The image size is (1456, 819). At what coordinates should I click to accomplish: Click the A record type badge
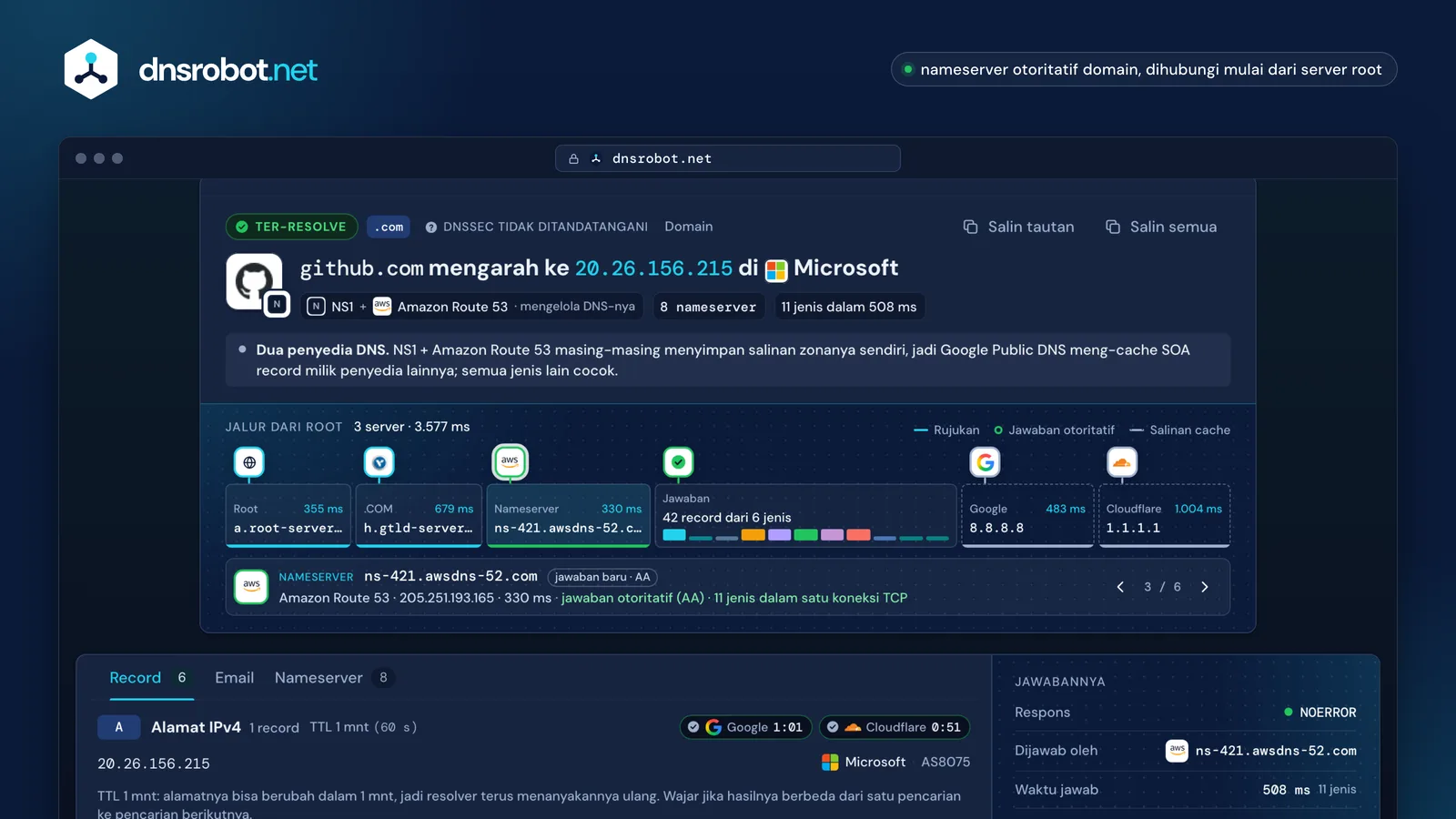pos(118,727)
